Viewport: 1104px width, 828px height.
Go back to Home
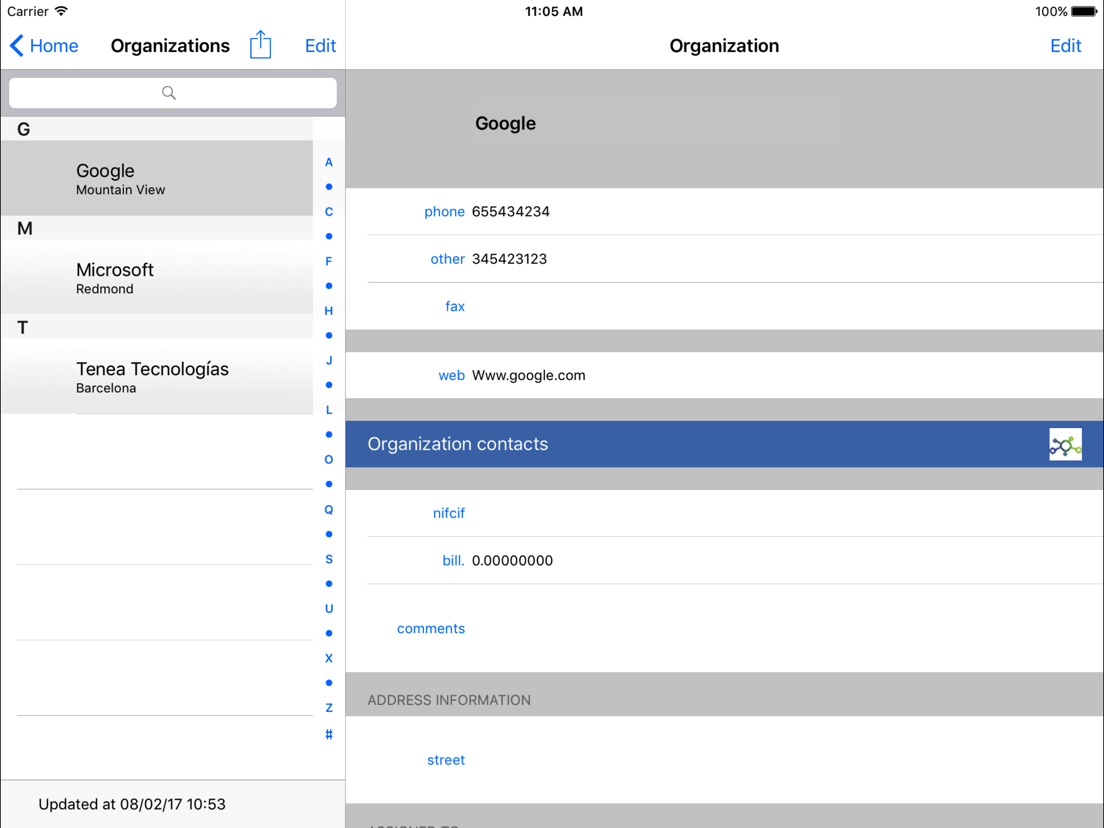click(x=44, y=46)
